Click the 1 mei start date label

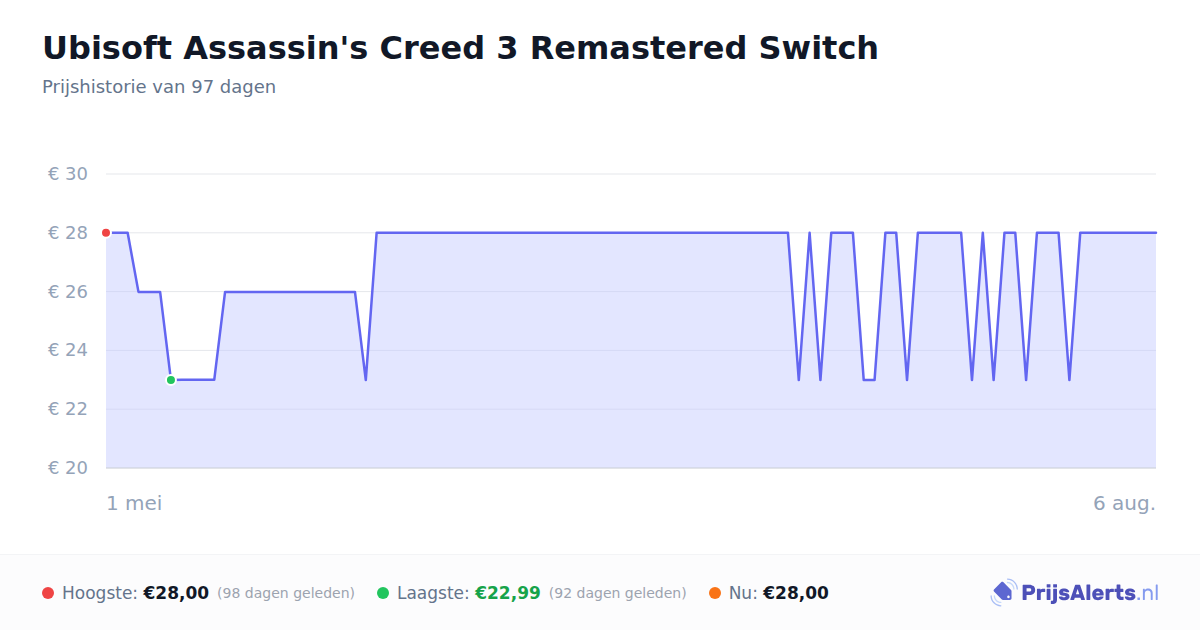tap(134, 503)
